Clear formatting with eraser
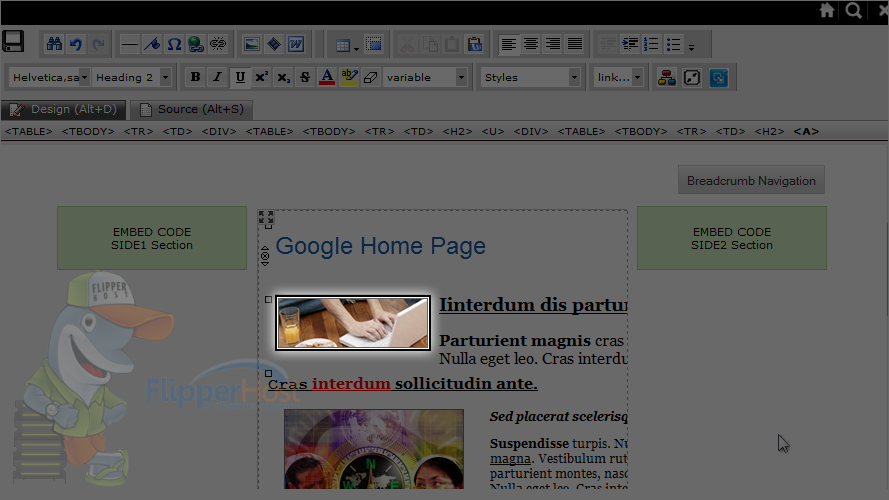The image size is (889, 500). click(371, 77)
